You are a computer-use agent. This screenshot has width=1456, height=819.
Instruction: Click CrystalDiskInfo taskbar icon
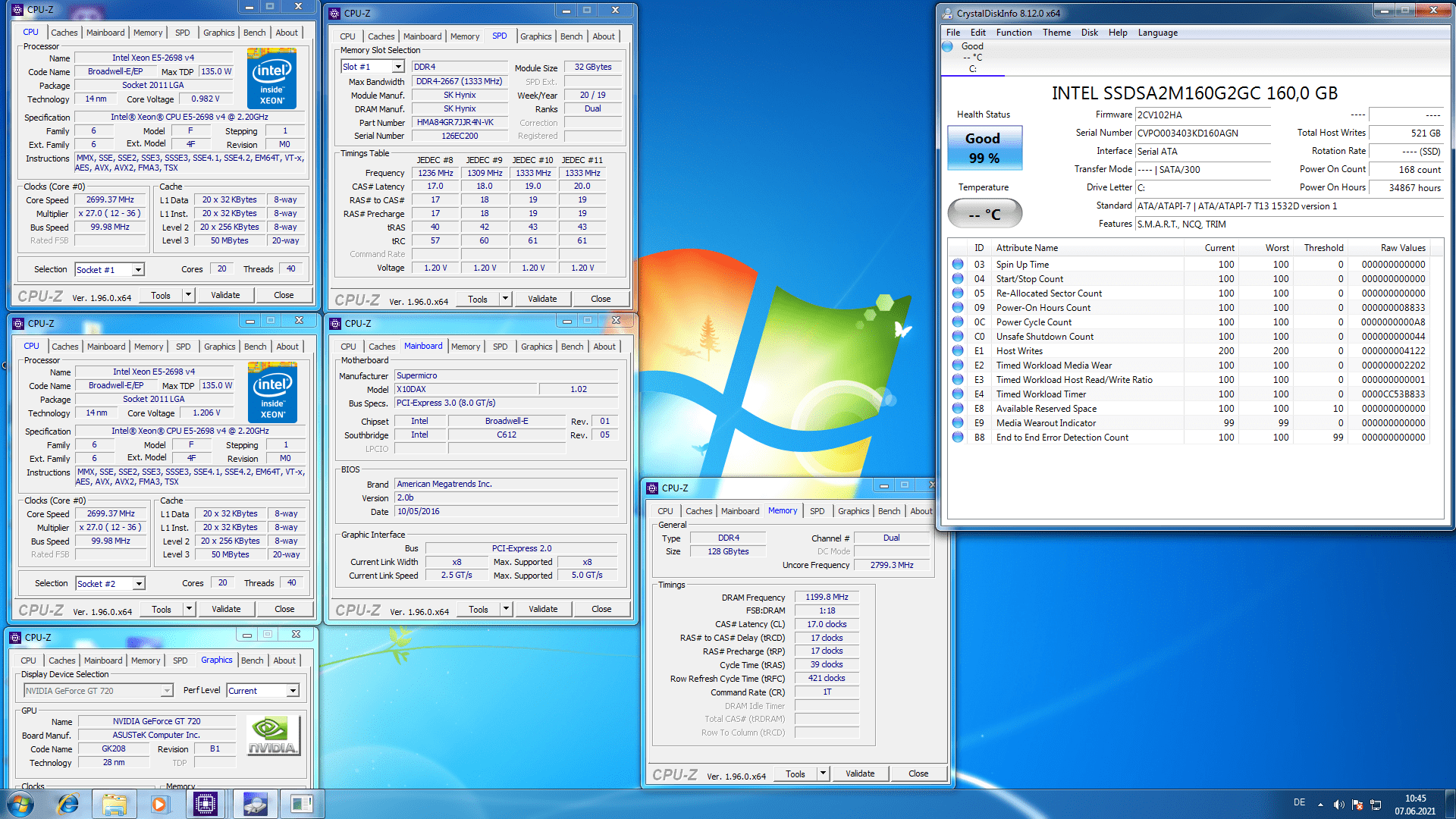[255, 804]
